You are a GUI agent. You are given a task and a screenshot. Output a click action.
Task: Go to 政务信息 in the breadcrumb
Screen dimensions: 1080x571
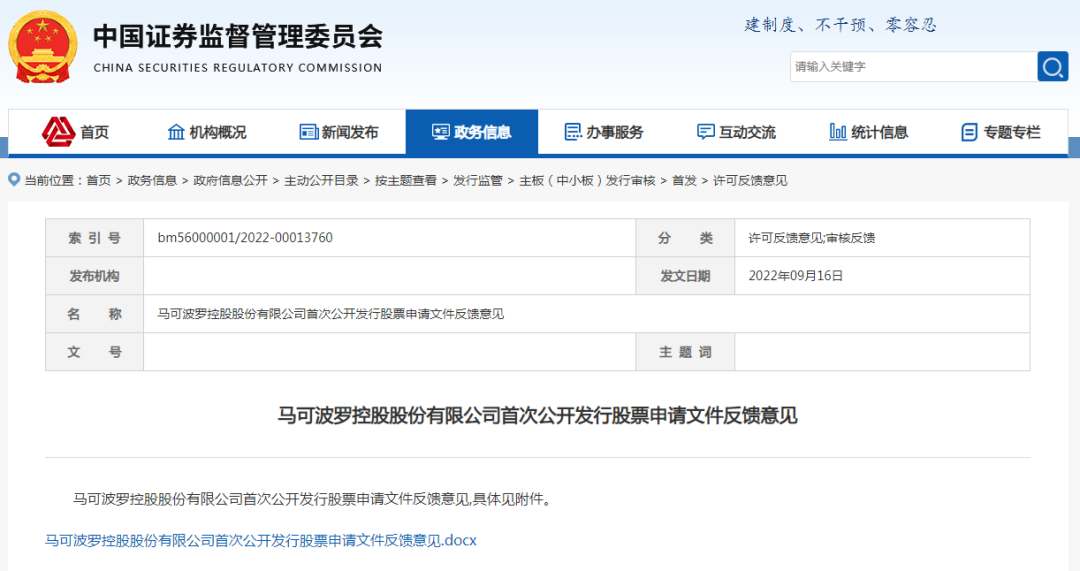click(152, 180)
